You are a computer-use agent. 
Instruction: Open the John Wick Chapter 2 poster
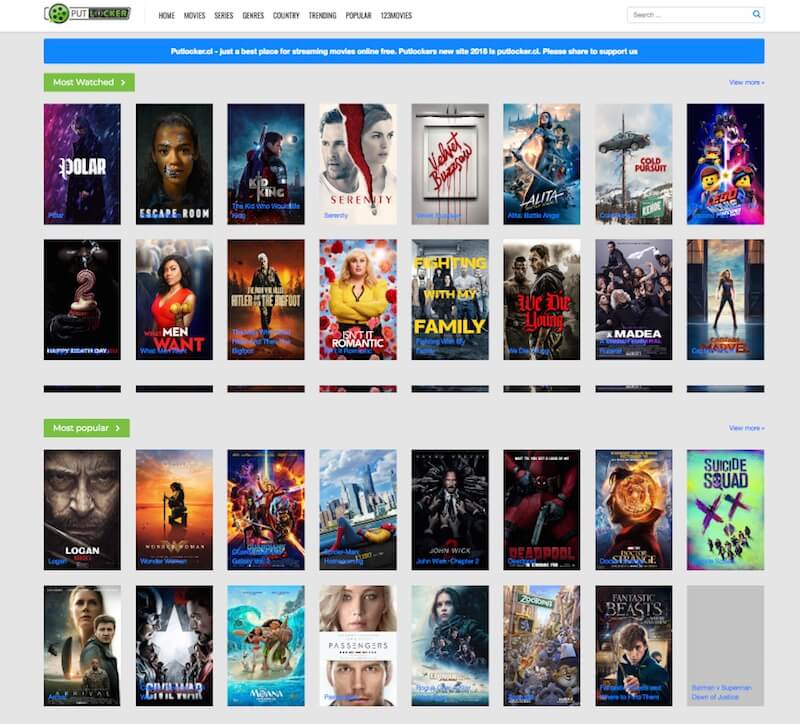tap(450, 510)
